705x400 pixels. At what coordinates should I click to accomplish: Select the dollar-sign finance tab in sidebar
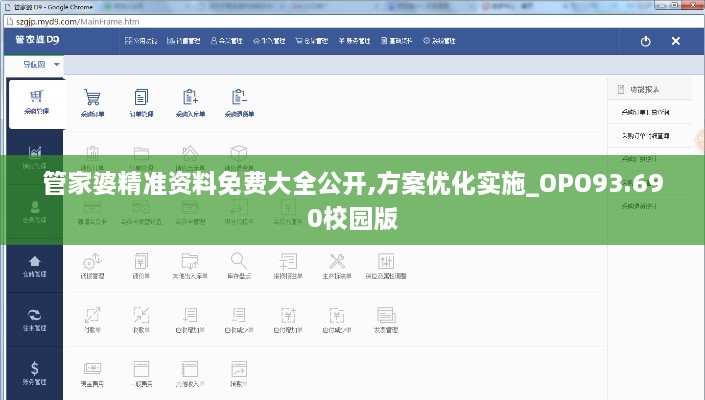35,374
